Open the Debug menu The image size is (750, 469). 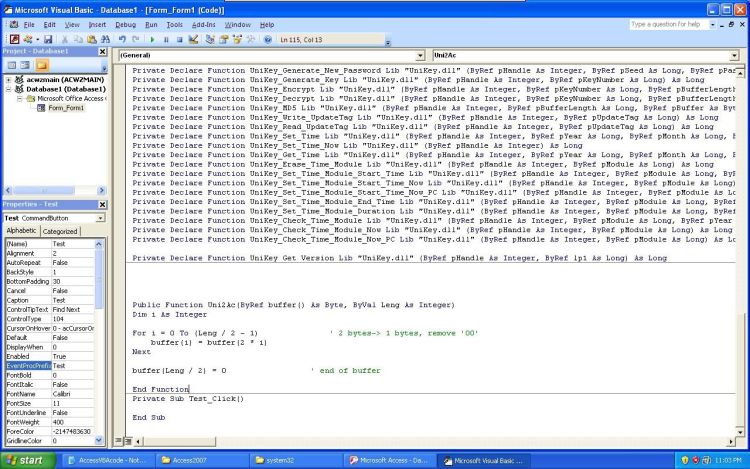coord(125,24)
